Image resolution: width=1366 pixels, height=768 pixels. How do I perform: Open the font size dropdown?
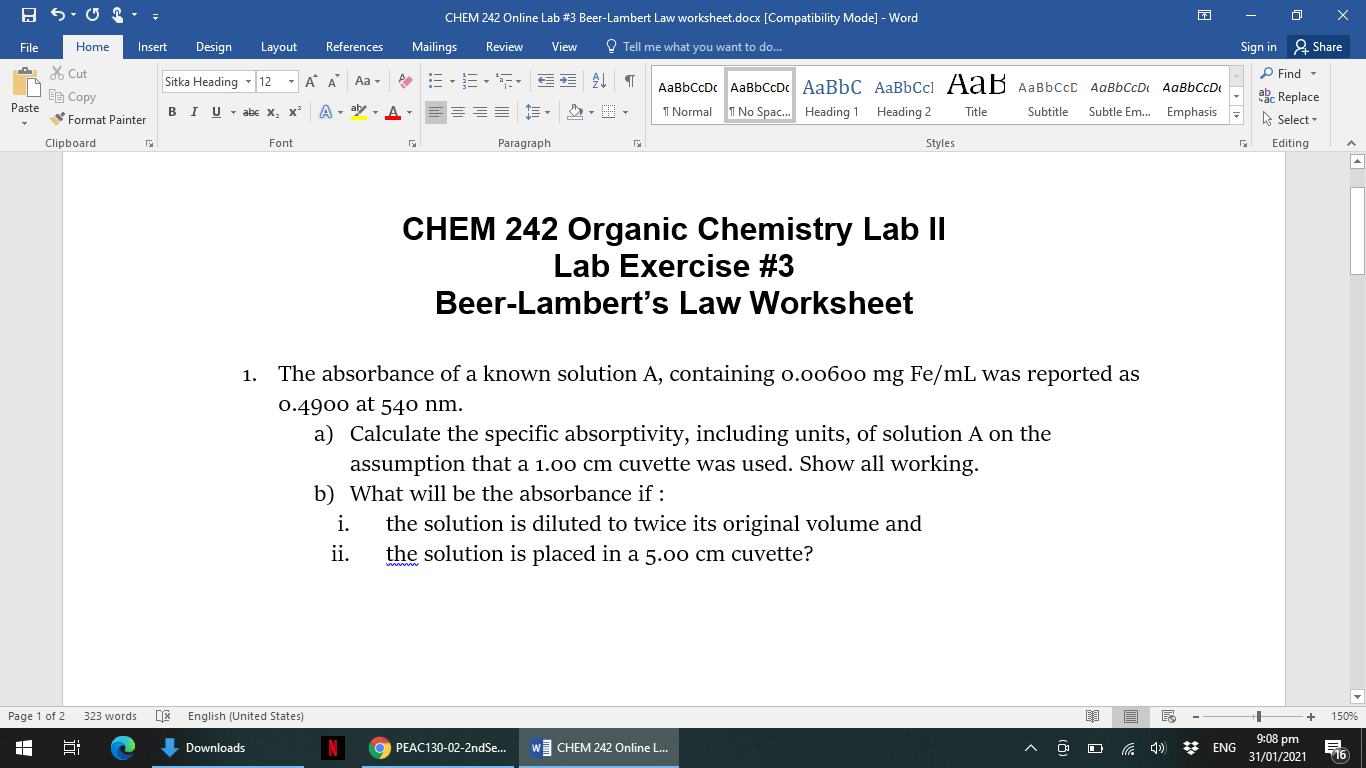pos(292,81)
